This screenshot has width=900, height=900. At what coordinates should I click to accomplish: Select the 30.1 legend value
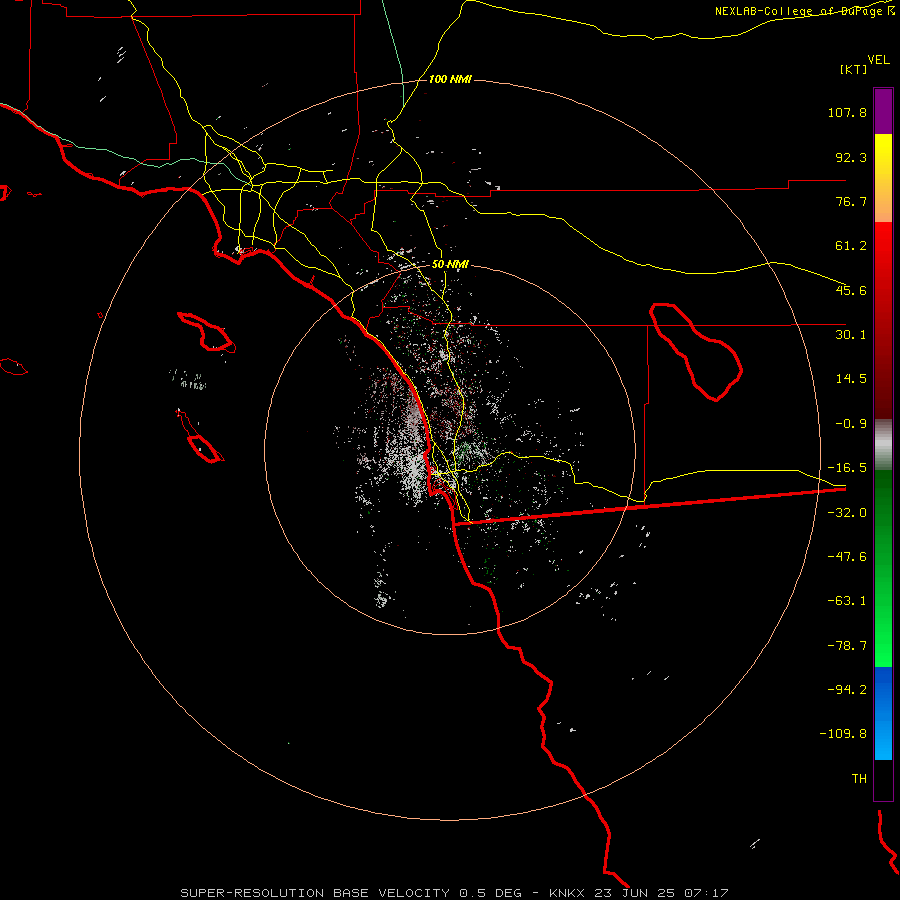click(851, 335)
